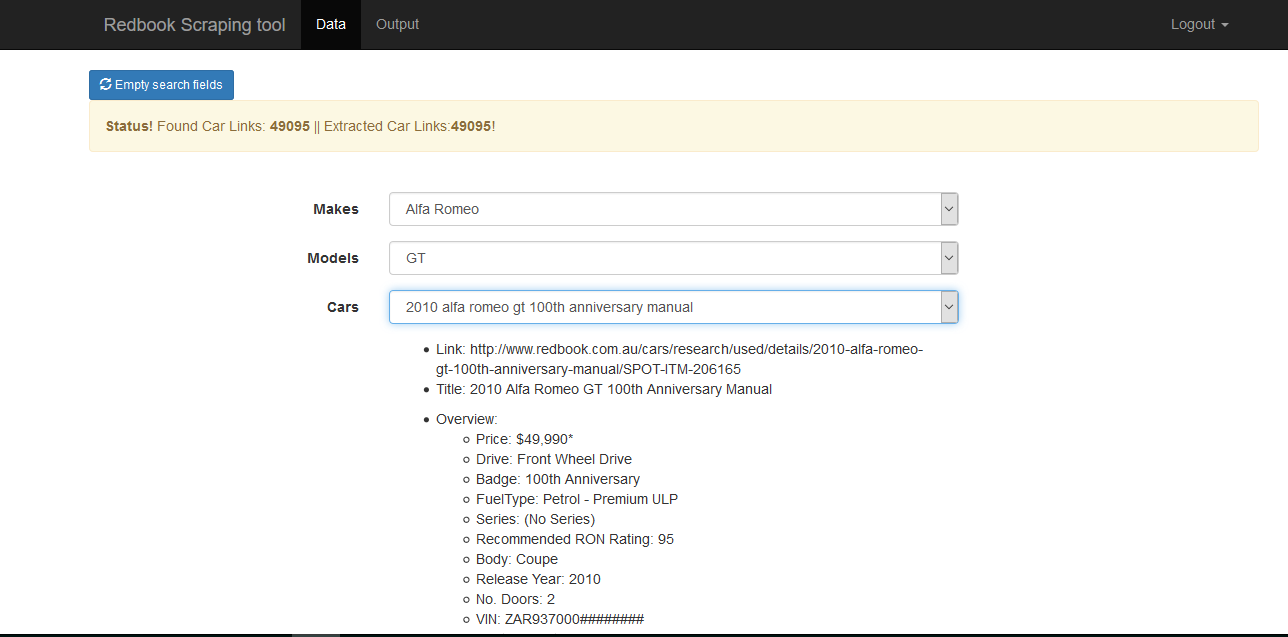Viewport: 1288px width, 637px height.
Task: Click the FuelType: Petrol - Premium ULP entry
Action: point(577,499)
